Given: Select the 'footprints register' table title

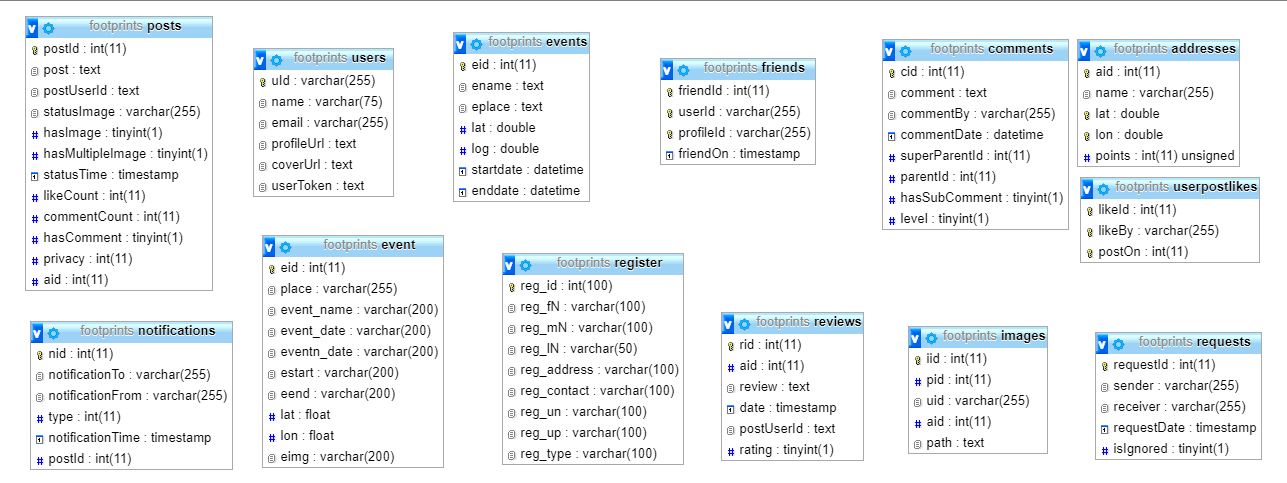Looking at the screenshot, I should coord(609,264).
